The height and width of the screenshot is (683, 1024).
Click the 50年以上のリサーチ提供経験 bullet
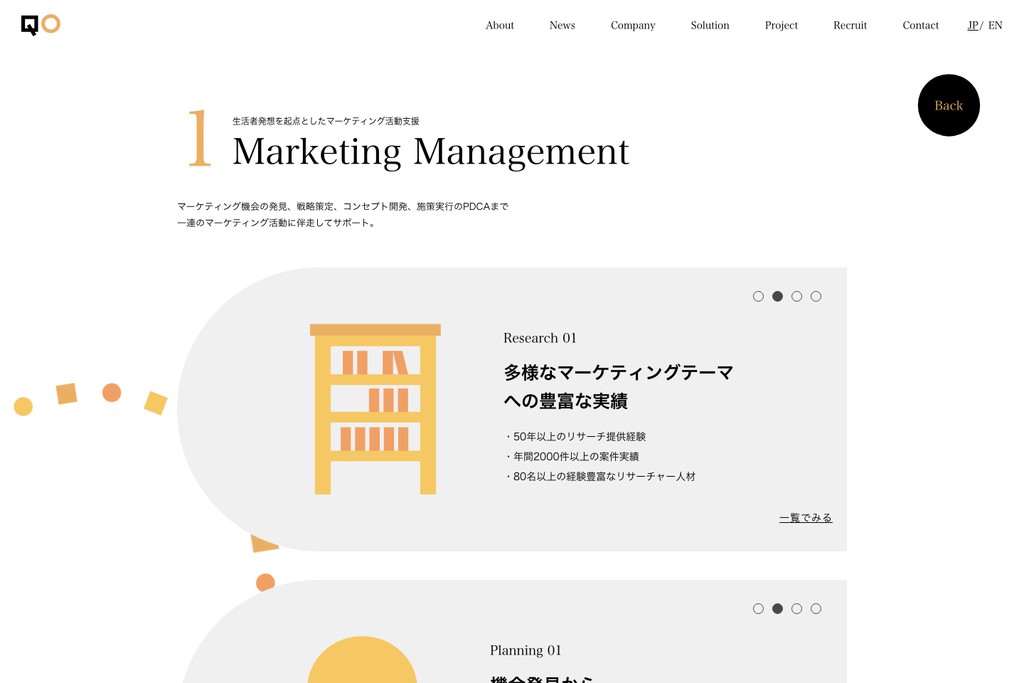tap(575, 437)
